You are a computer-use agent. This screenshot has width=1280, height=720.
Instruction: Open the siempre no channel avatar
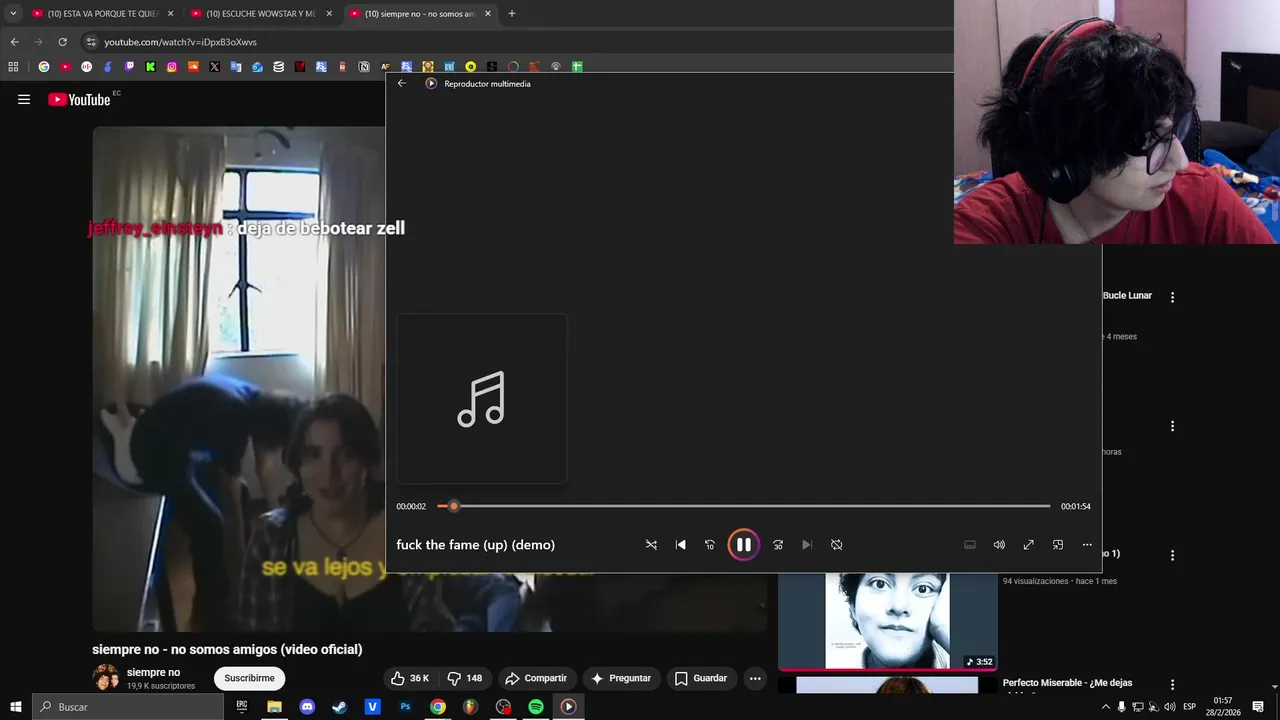point(106,678)
